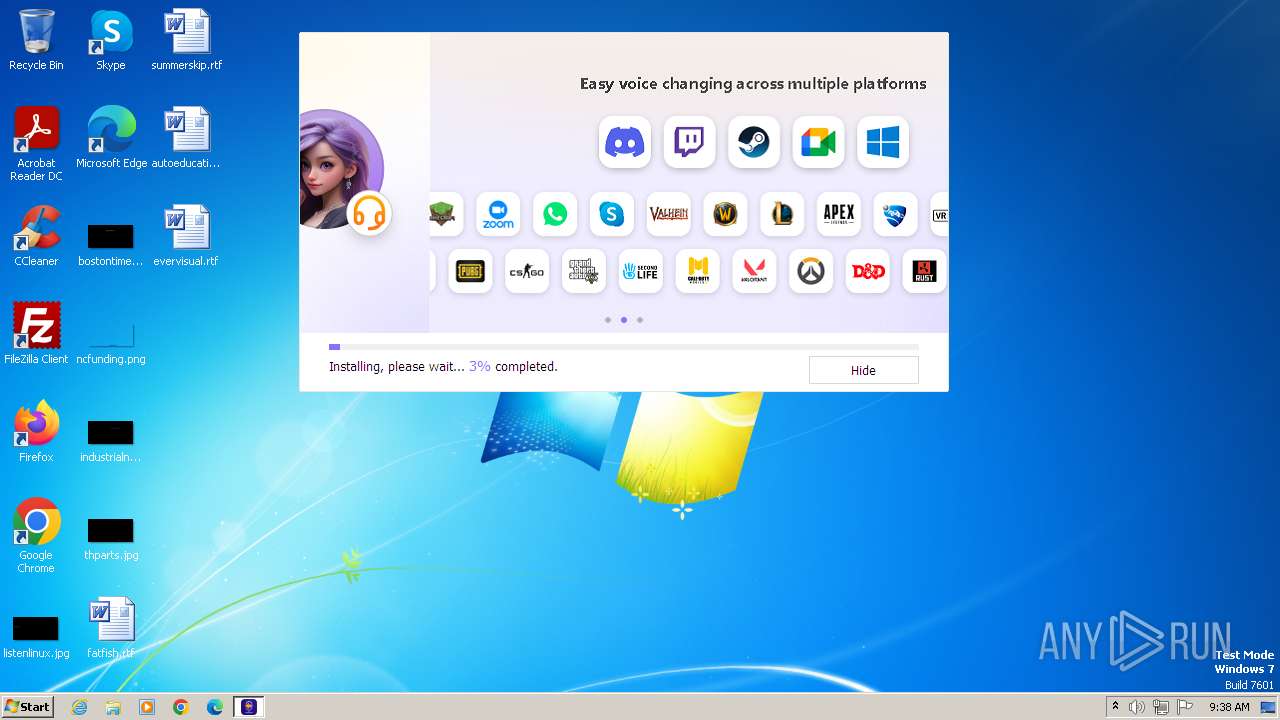
Task: Select the first slide indicator dot
Action: point(608,320)
